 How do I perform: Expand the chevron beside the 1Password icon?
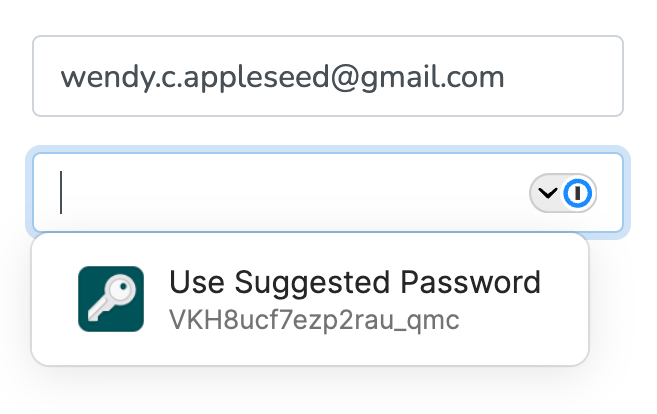pyautogui.click(x=547, y=193)
